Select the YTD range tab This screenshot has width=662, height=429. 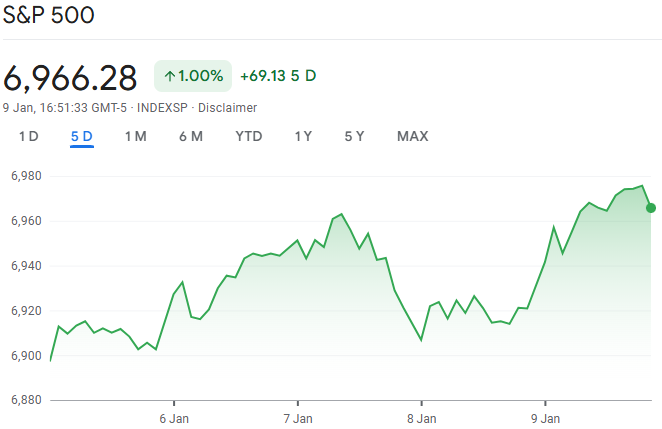coord(249,136)
